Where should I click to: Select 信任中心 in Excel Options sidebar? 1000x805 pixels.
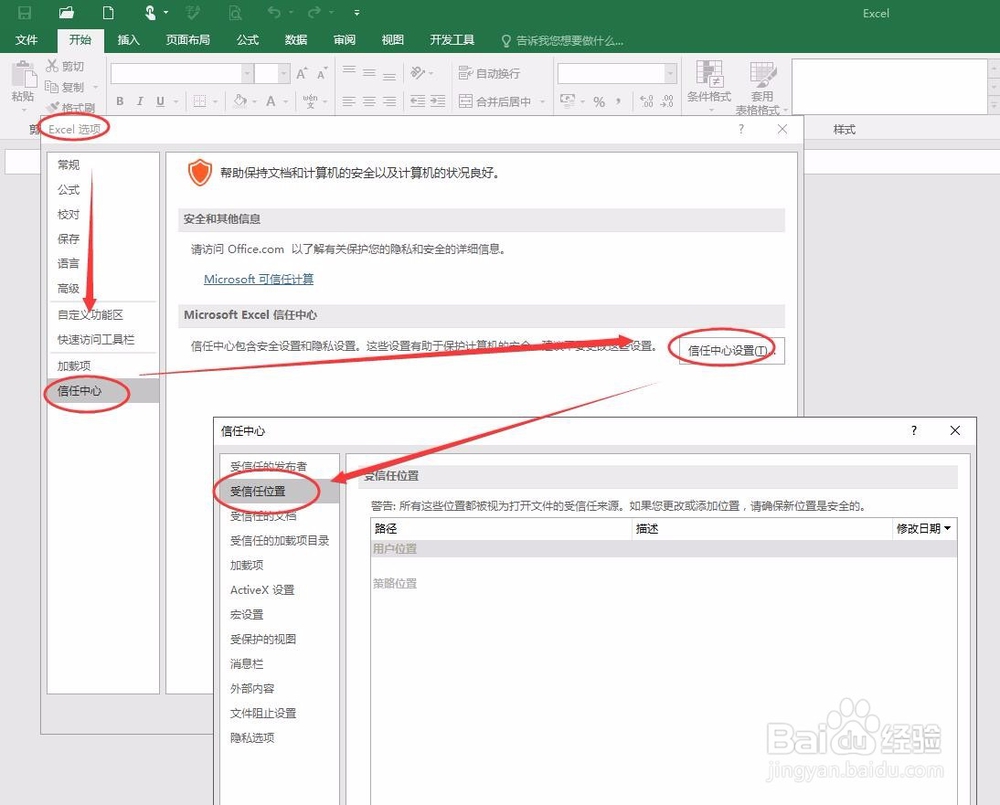pos(103,390)
